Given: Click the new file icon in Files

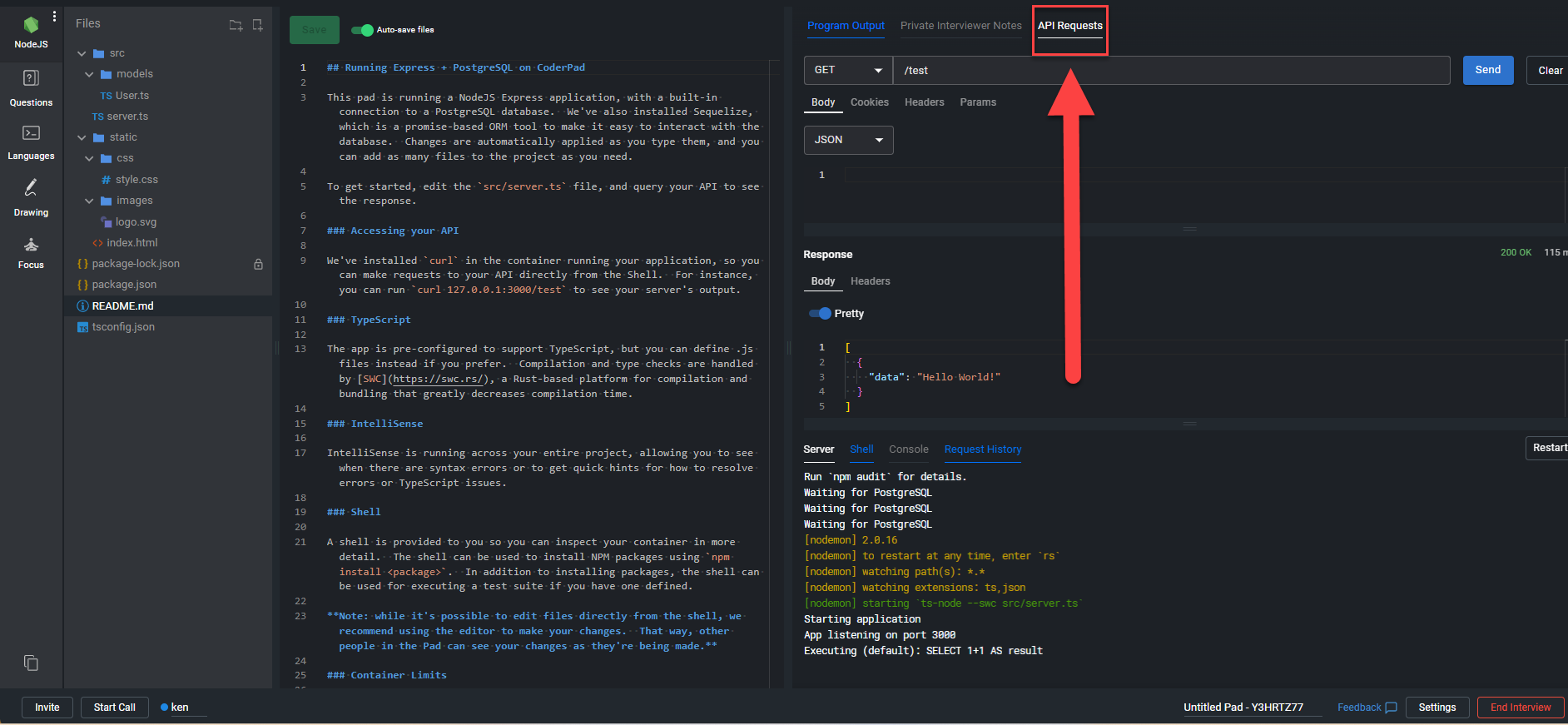Looking at the screenshot, I should tap(258, 25).
